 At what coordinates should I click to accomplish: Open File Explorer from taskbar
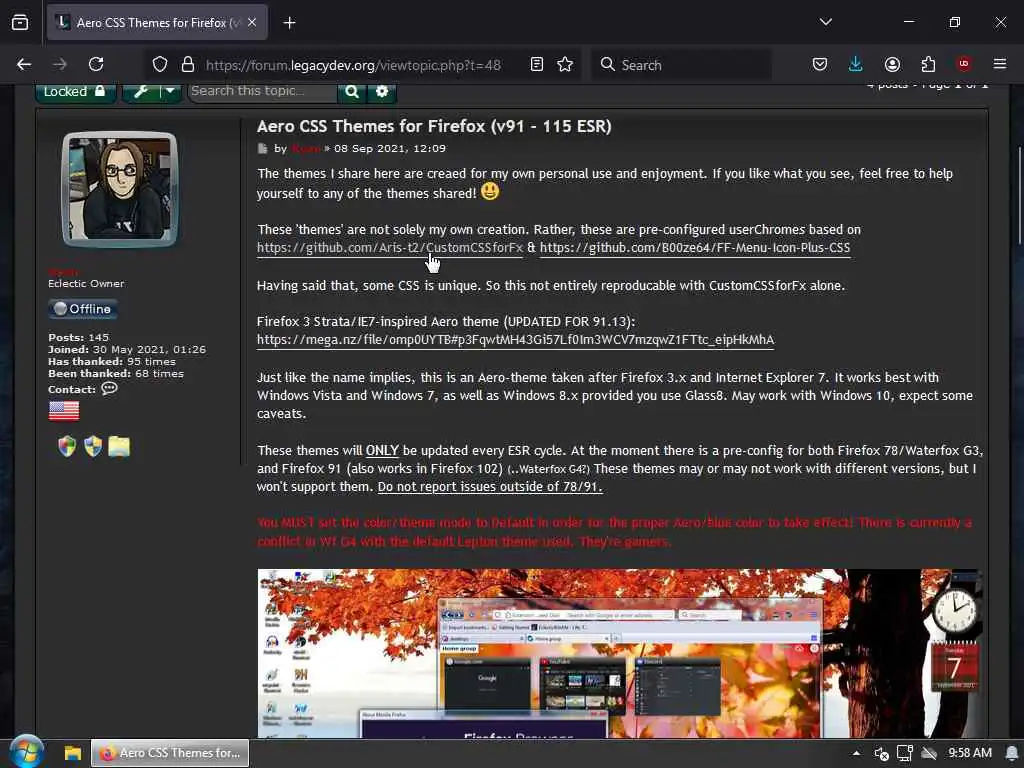(x=72, y=753)
